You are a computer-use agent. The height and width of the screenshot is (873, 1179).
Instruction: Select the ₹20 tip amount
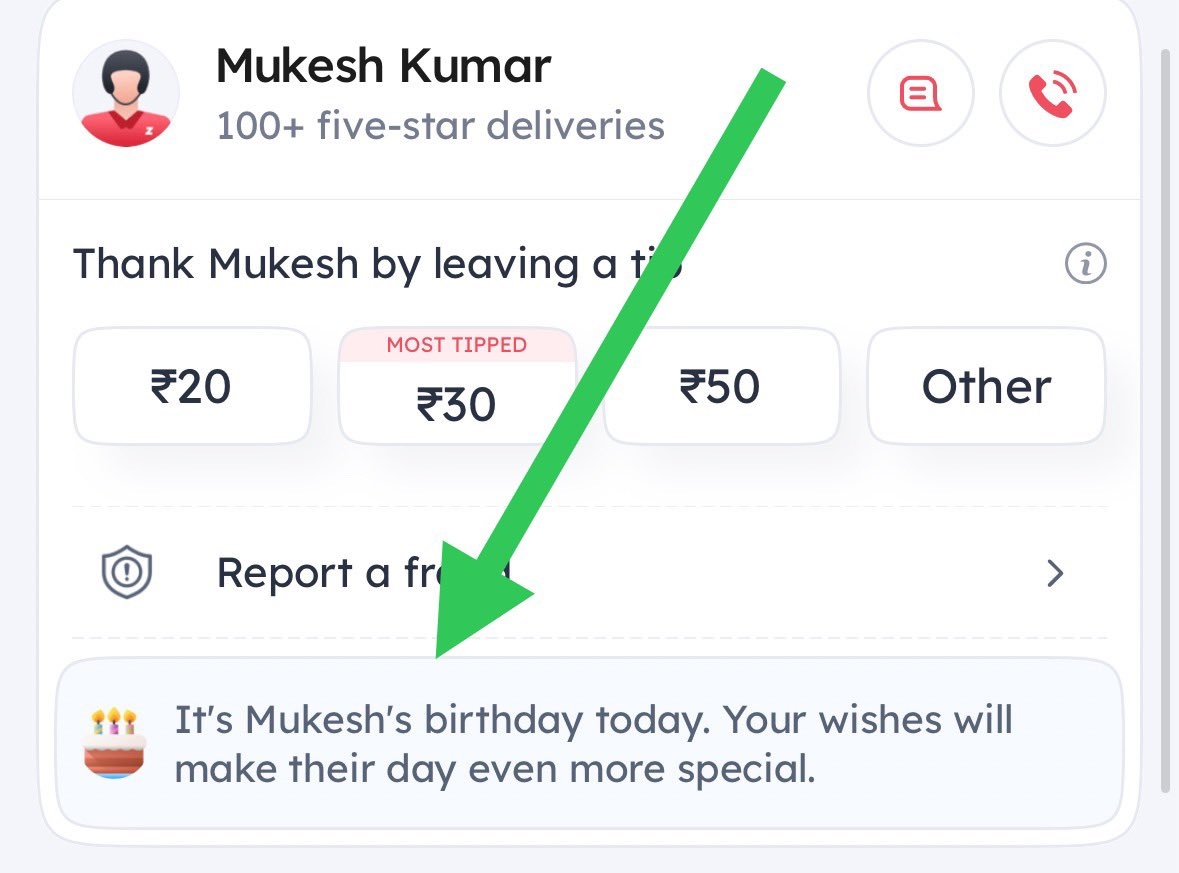191,387
